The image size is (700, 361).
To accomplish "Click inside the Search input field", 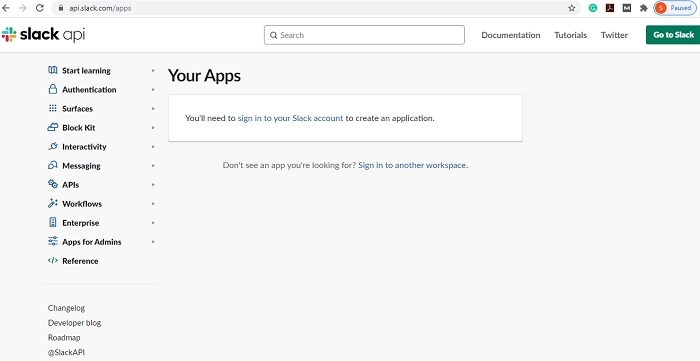I will (x=364, y=35).
